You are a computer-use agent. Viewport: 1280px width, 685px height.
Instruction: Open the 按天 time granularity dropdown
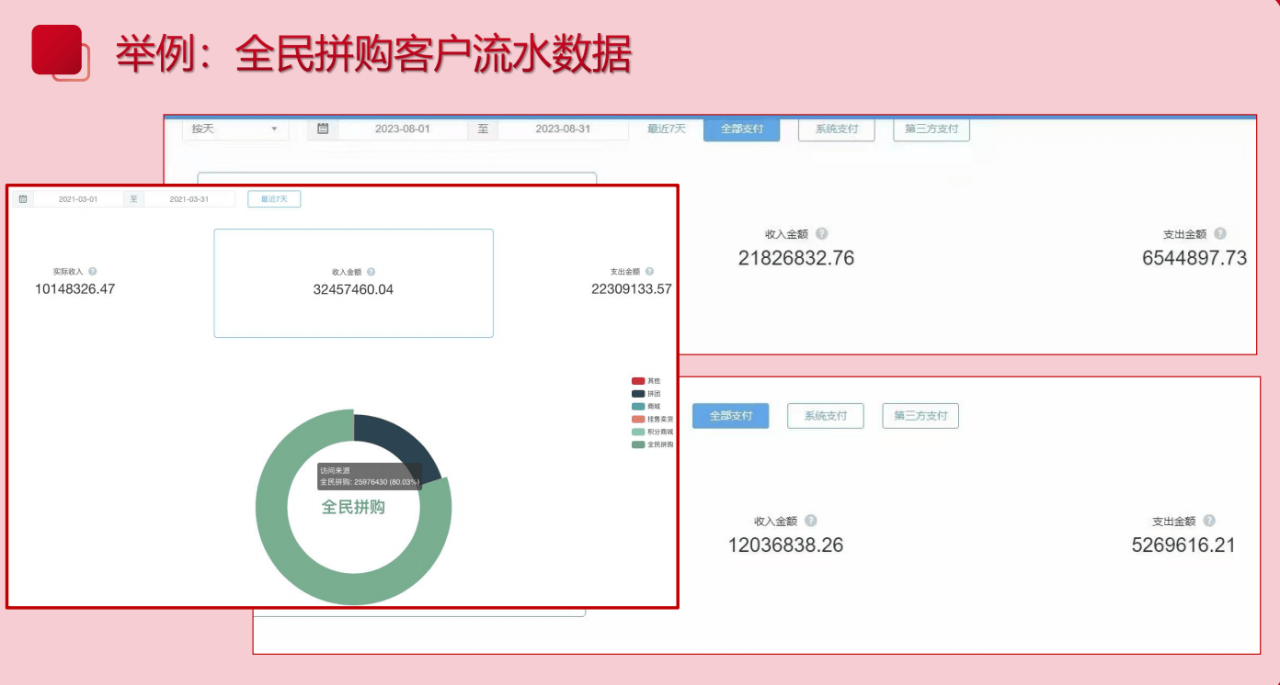pyautogui.click(x=235, y=129)
